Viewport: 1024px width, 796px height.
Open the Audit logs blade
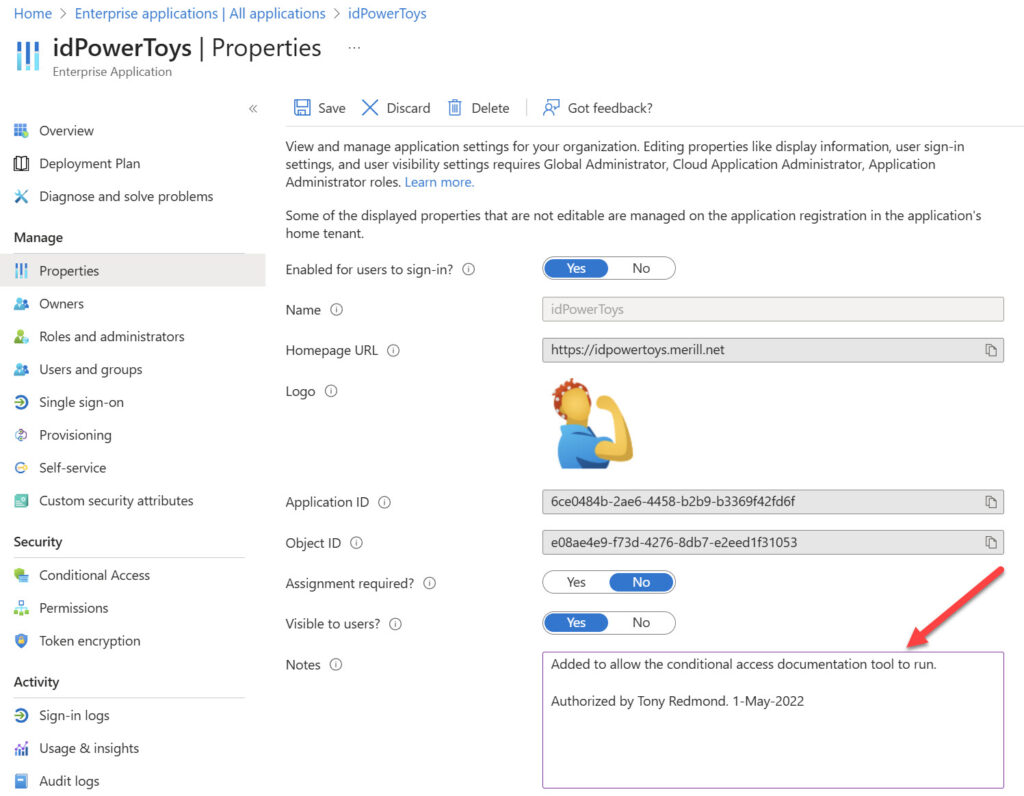(69, 781)
